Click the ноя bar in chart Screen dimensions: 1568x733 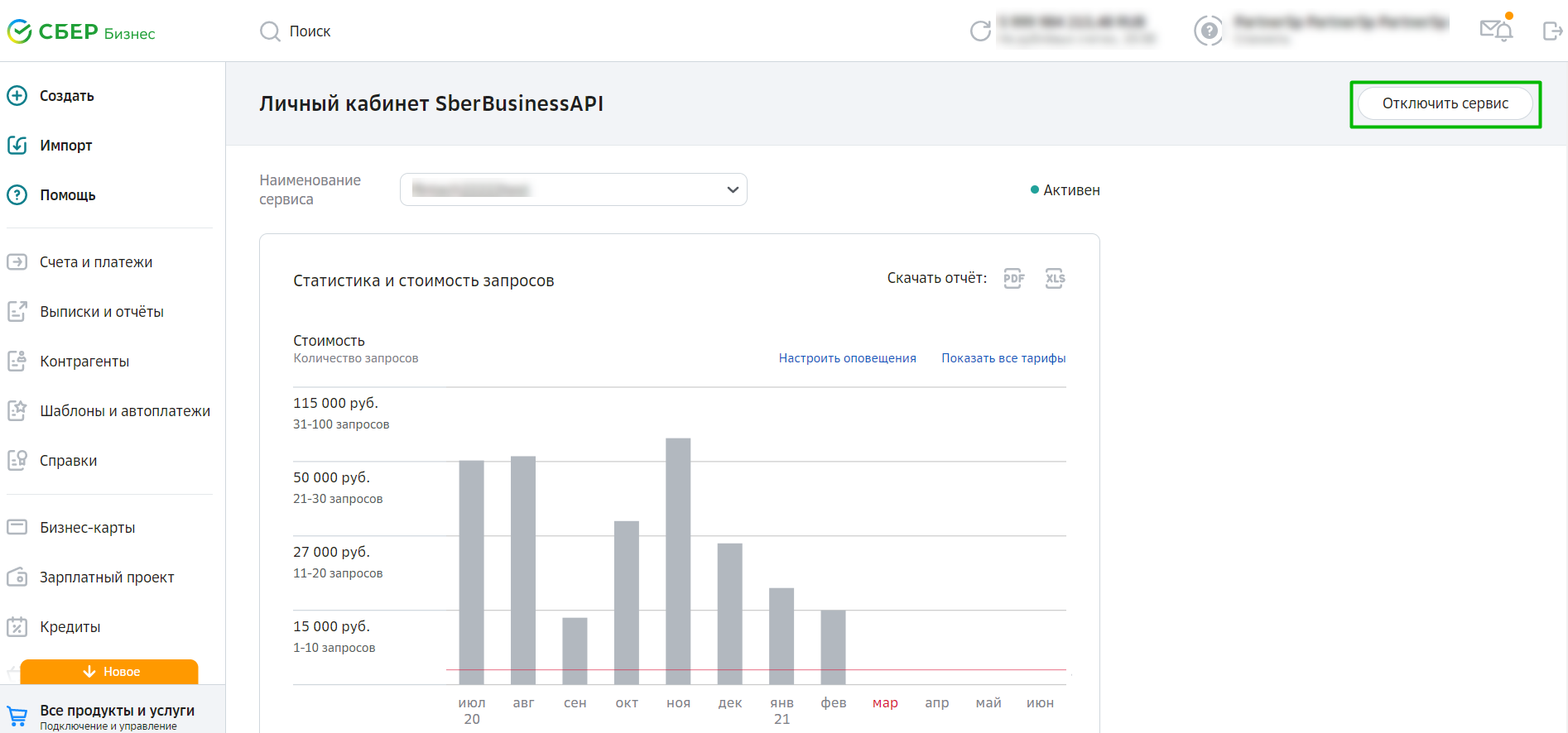pos(678,561)
